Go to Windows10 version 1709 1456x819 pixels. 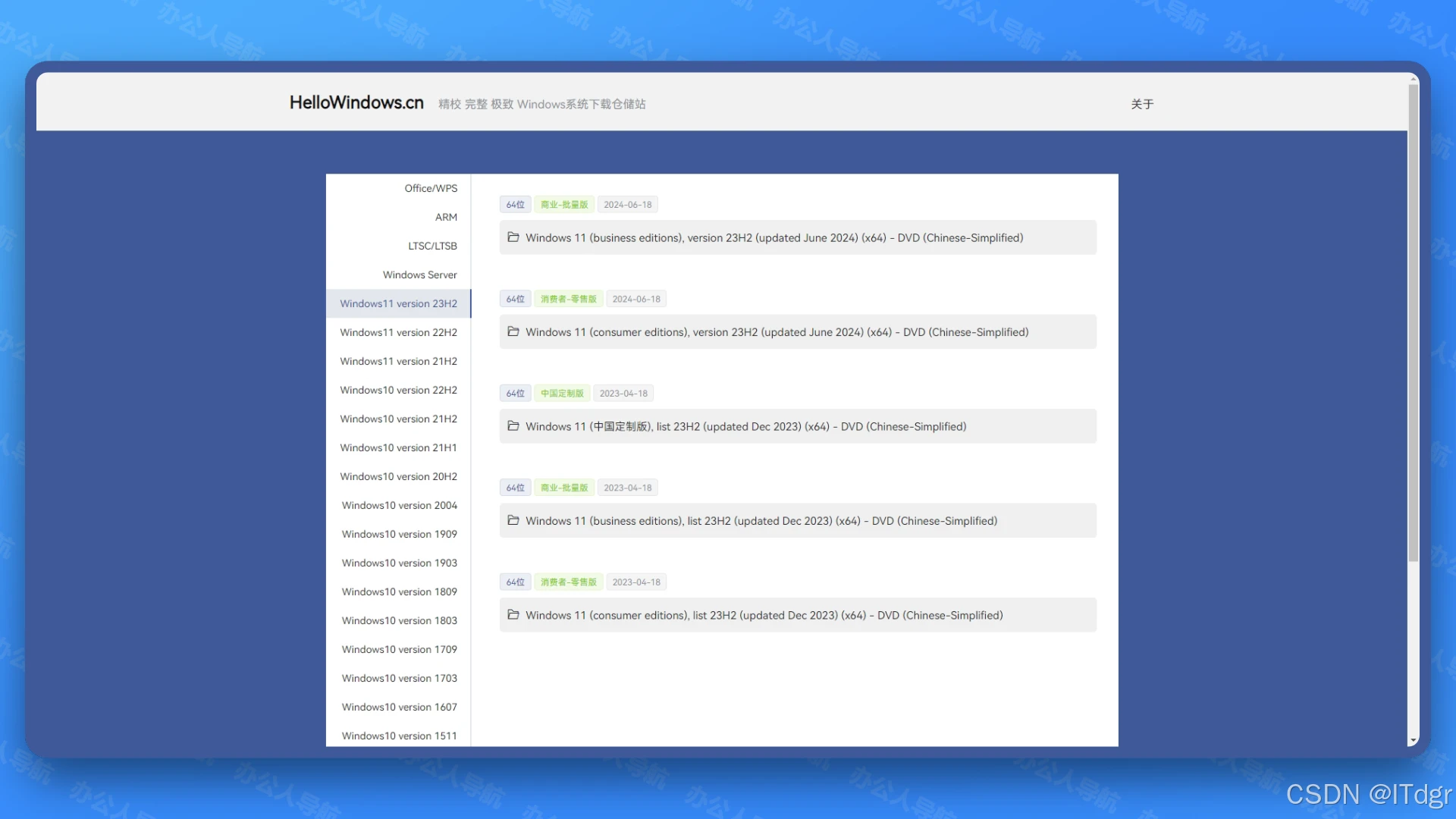click(399, 649)
